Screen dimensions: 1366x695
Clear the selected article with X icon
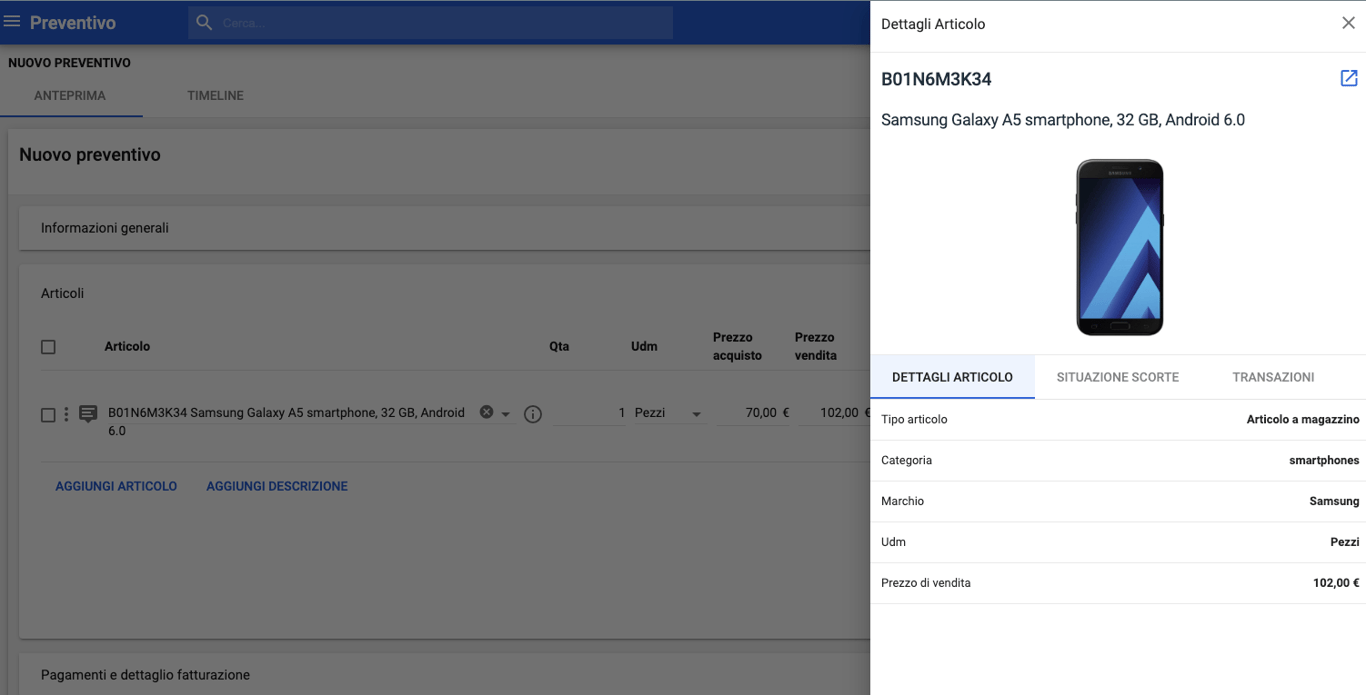coord(486,412)
